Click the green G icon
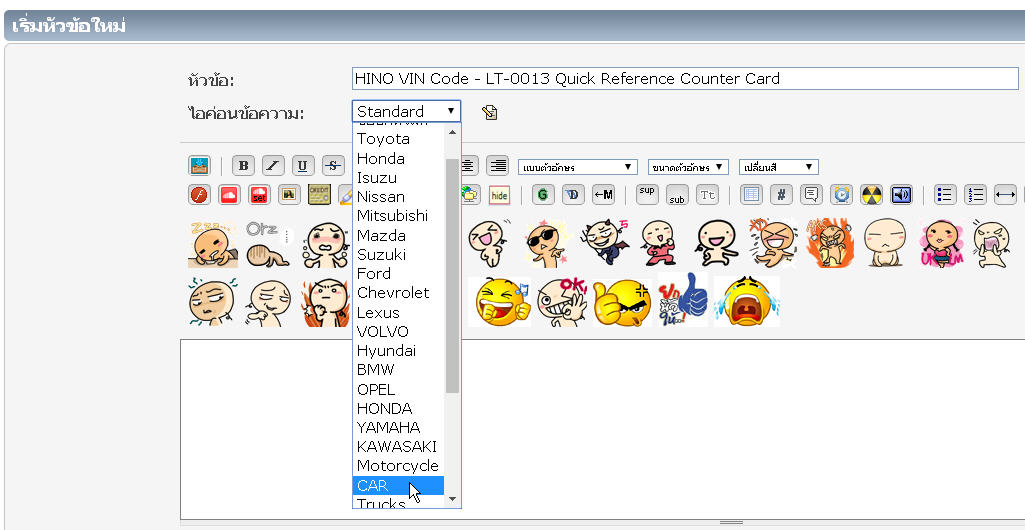This screenshot has width=1025, height=530. (x=543, y=195)
